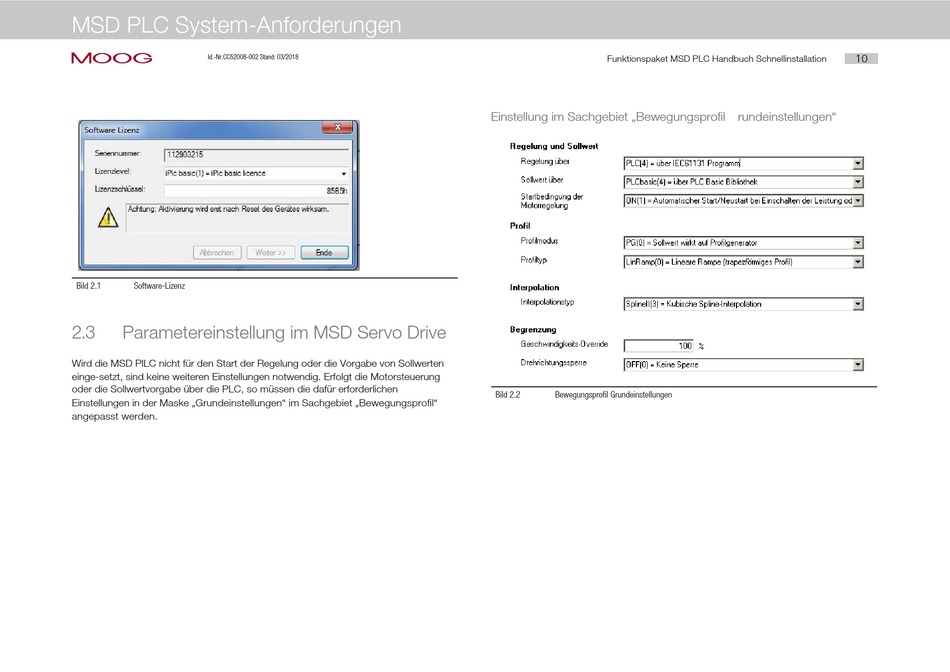Click the 'Achtung: Aktivierung' warning message text
Viewport: 950px width, 672px height.
point(228,209)
